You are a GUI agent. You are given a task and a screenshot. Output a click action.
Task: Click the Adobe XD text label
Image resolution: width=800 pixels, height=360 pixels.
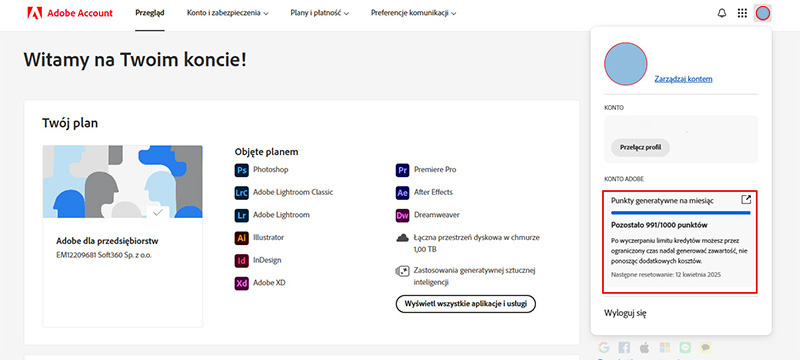point(269,283)
